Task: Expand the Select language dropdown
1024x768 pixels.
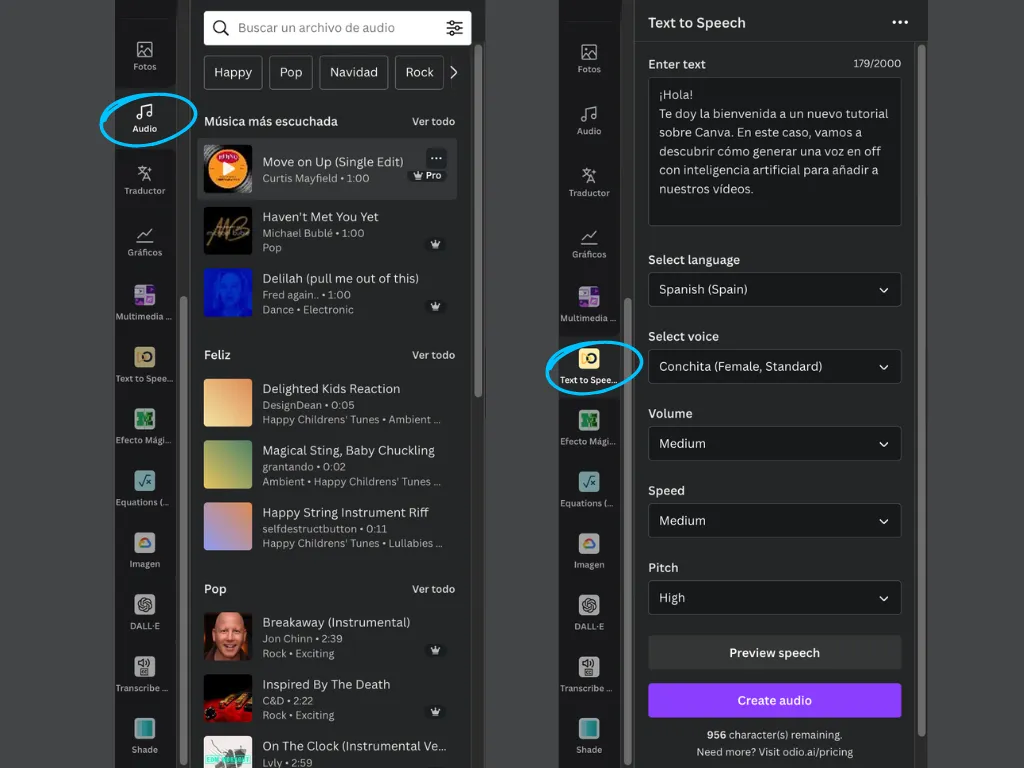Action: [775, 289]
